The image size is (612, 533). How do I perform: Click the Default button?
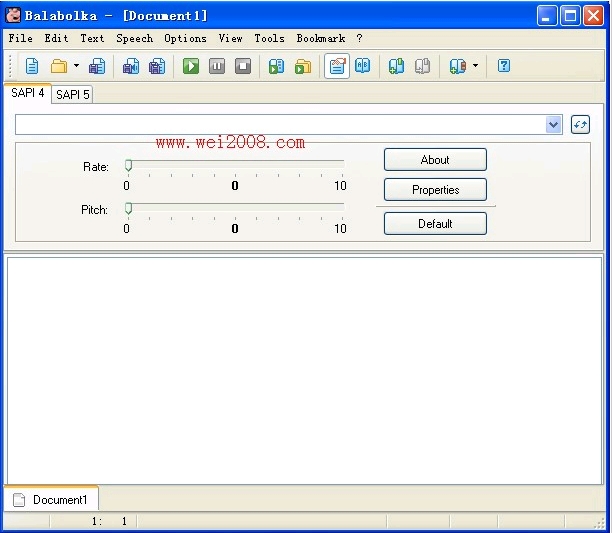click(435, 224)
